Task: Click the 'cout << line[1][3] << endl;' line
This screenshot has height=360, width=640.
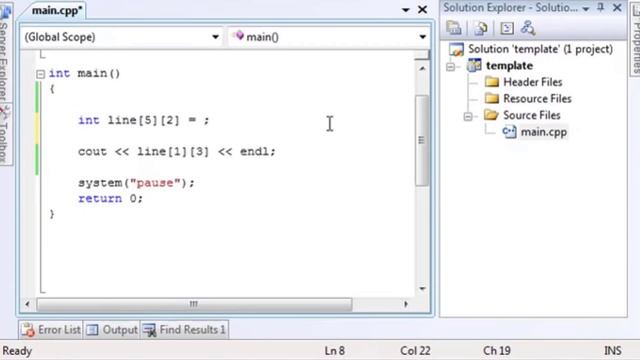Action: pos(177,152)
